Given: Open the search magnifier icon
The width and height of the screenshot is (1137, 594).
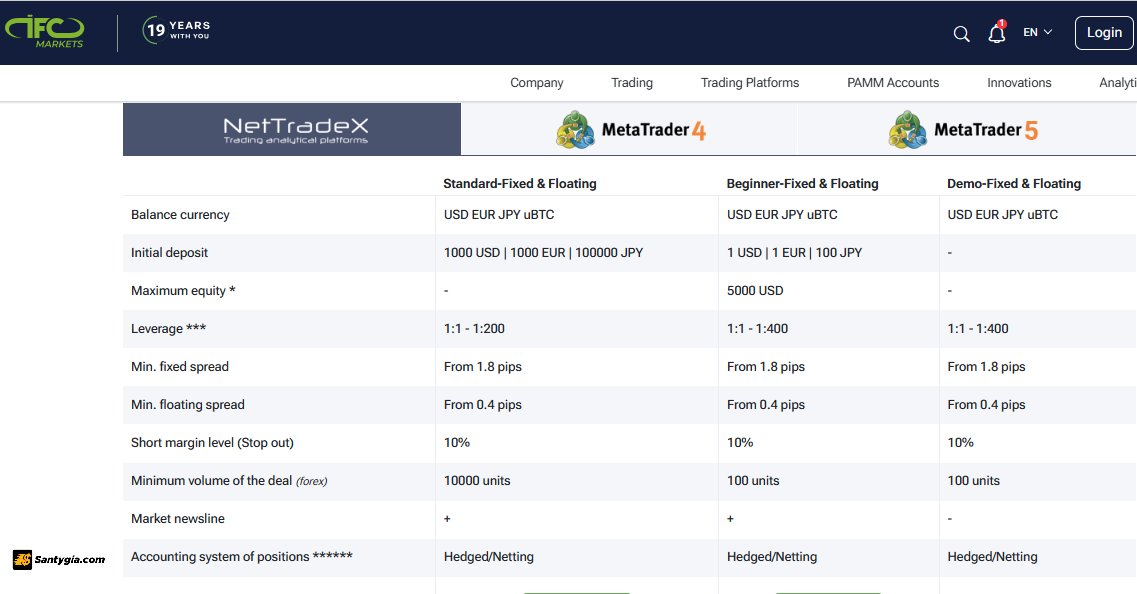Looking at the screenshot, I should click(x=962, y=33).
